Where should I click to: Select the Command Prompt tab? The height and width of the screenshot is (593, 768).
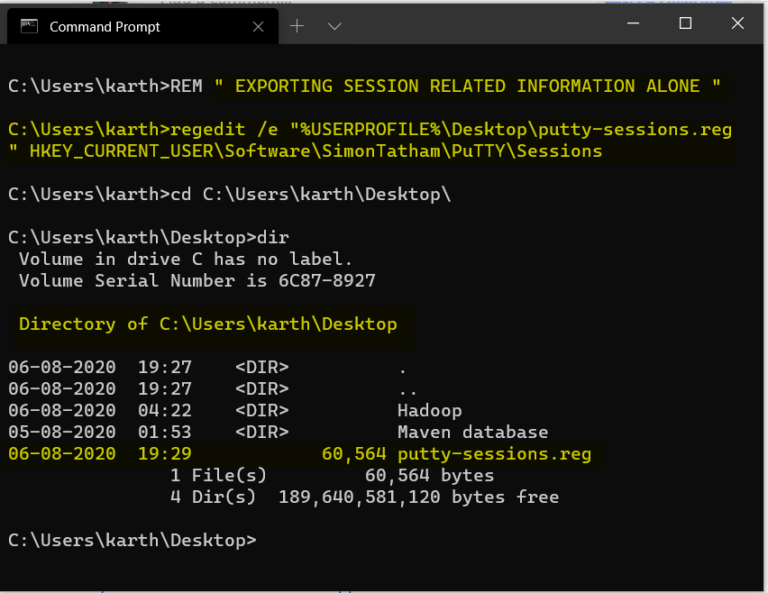(x=143, y=26)
